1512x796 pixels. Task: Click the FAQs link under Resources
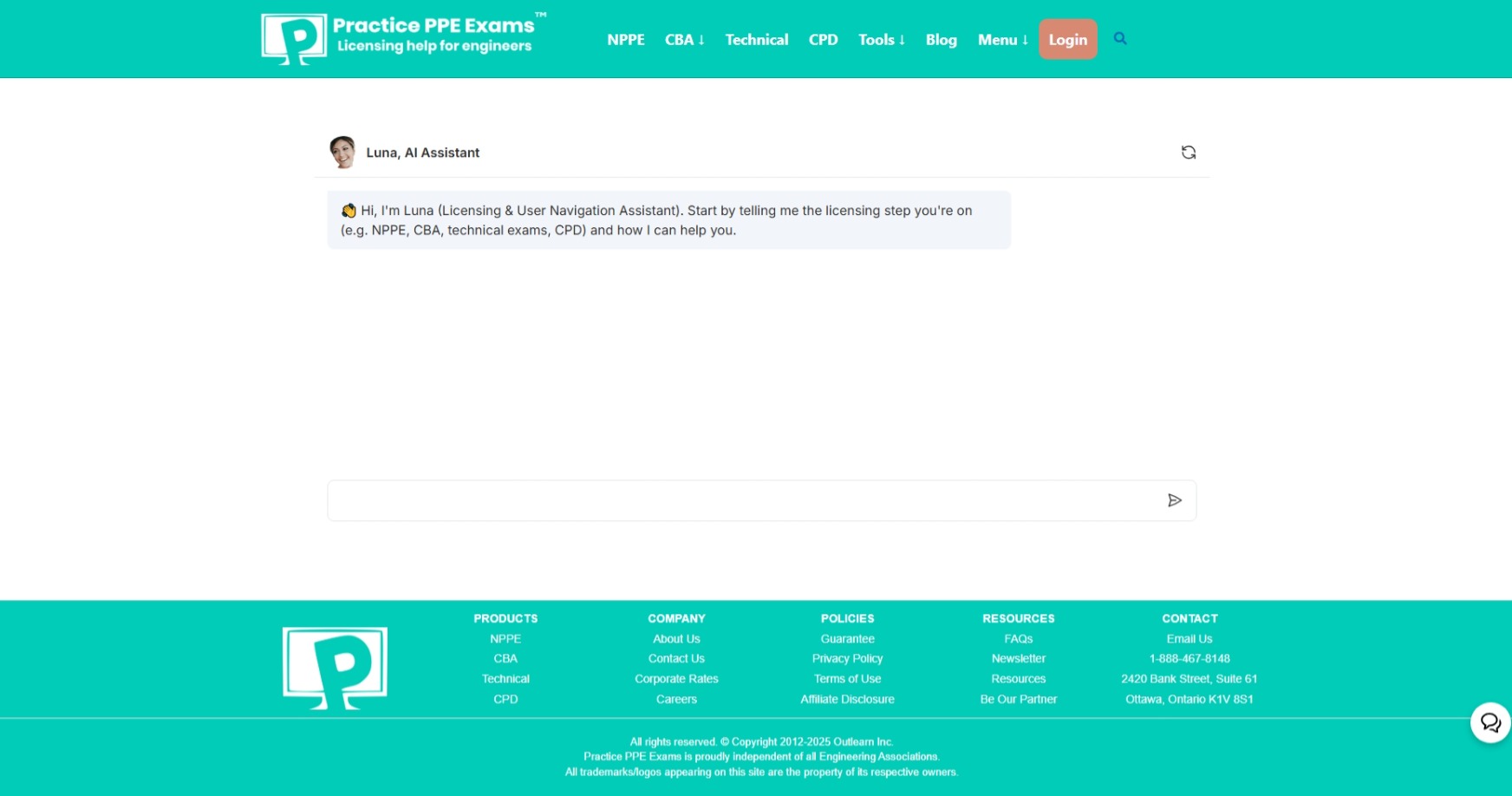click(x=1018, y=639)
